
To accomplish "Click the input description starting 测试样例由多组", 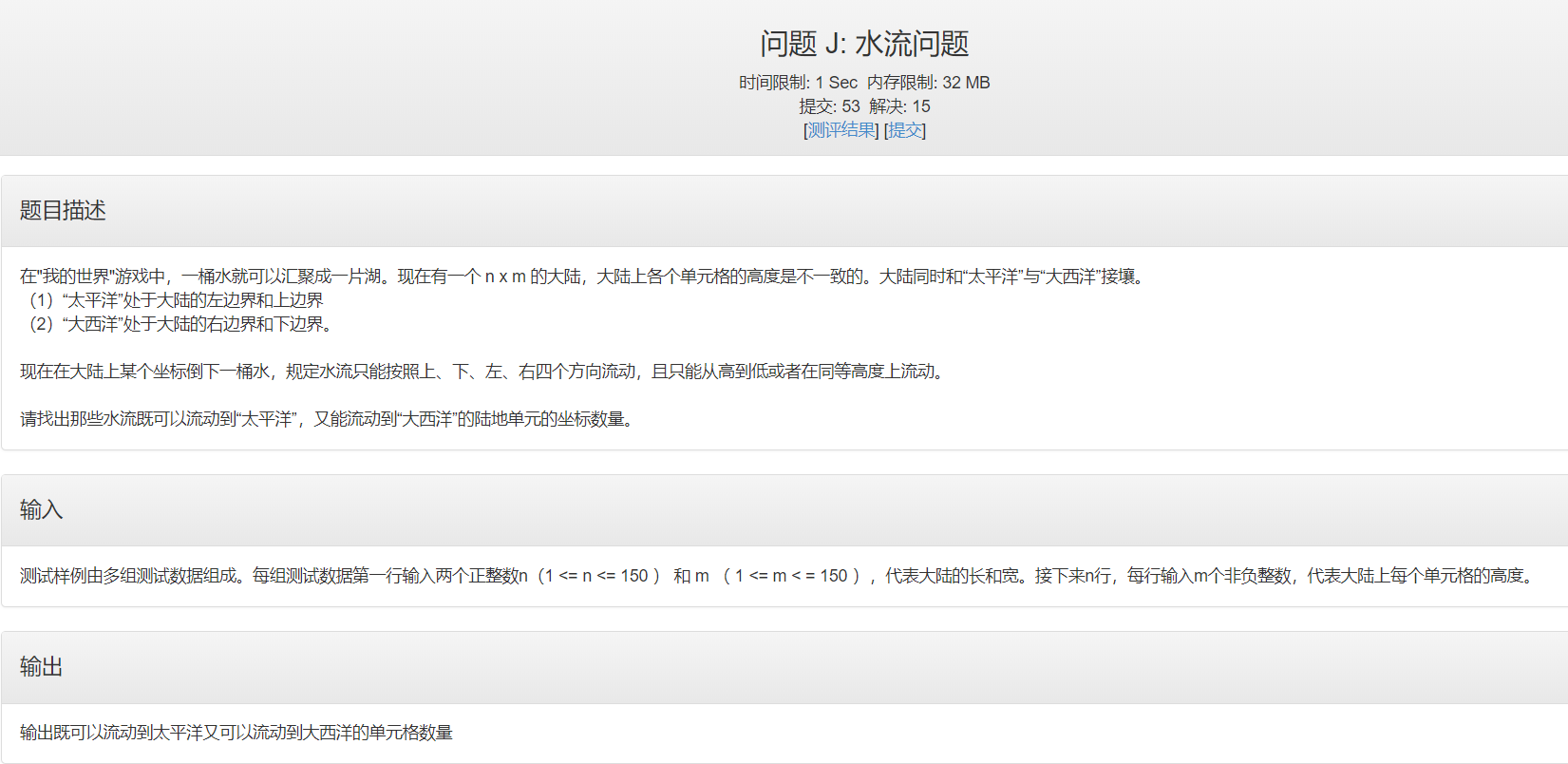I will click(779, 576).
